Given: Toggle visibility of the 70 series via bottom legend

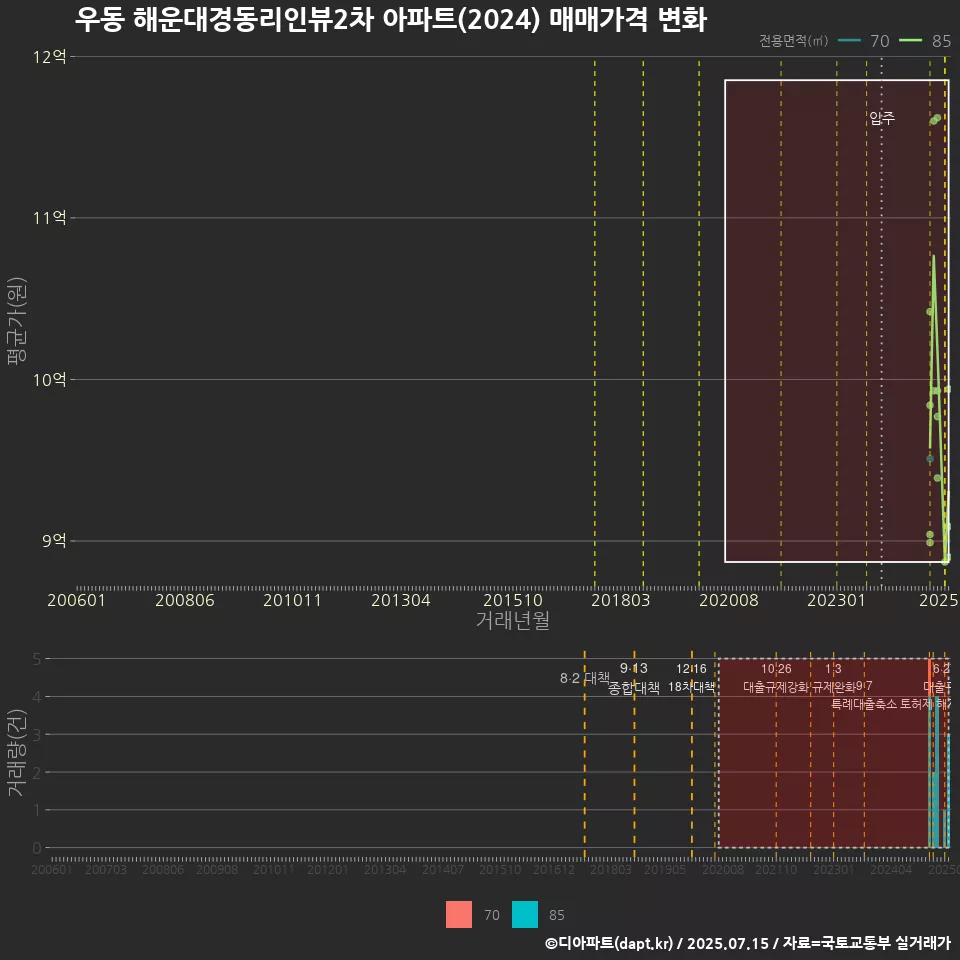Looking at the screenshot, I should point(458,915).
